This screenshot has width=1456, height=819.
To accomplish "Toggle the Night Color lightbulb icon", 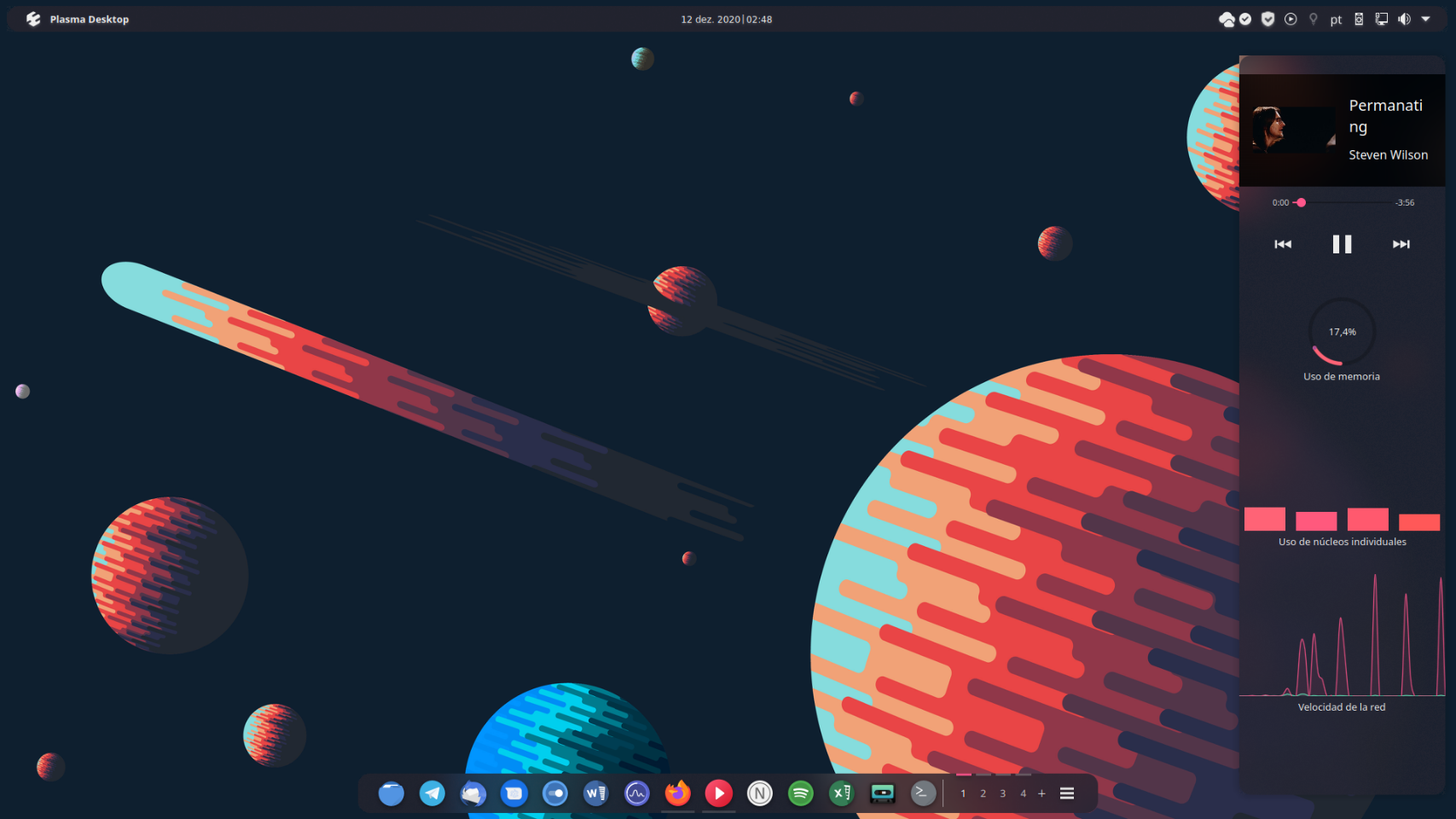I will click(x=1314, y=19).
